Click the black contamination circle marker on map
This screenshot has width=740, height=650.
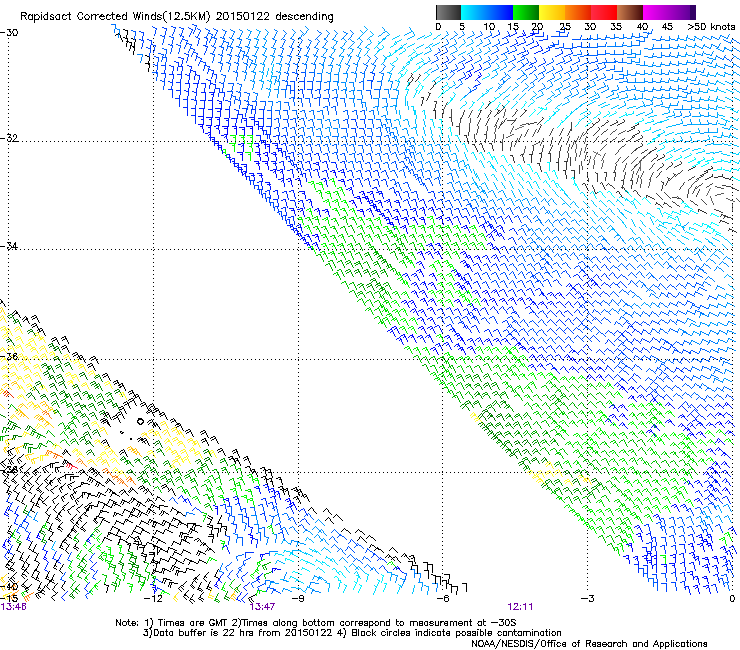[x=140, y=422]
